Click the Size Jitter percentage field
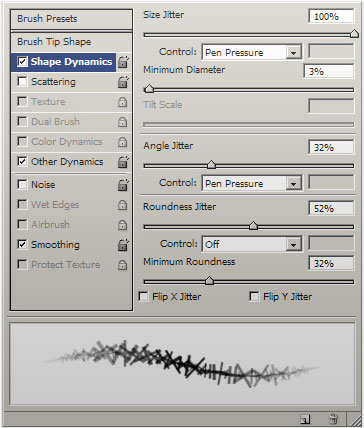364x428 pixels. [331, 16]
